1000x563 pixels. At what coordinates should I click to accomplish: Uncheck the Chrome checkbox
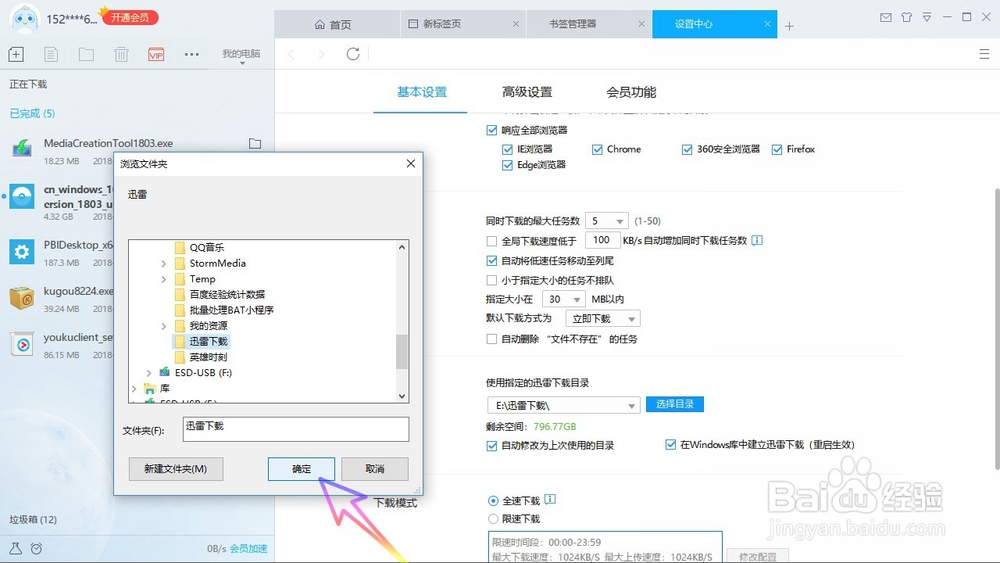pos(597,149)
